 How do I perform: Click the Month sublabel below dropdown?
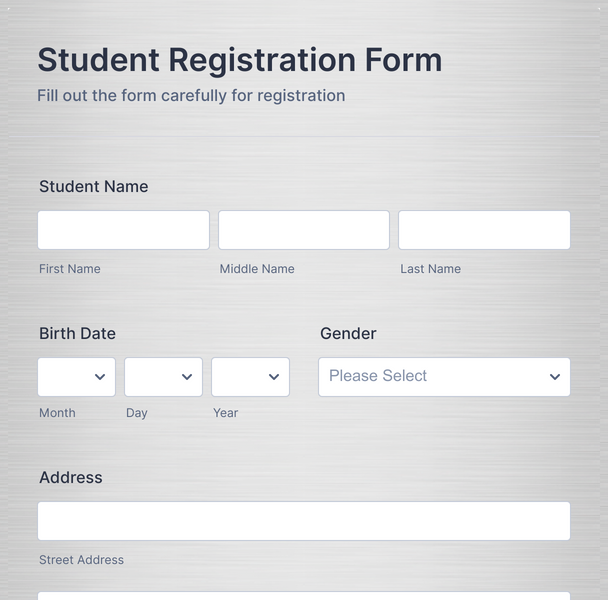[57, 413]
